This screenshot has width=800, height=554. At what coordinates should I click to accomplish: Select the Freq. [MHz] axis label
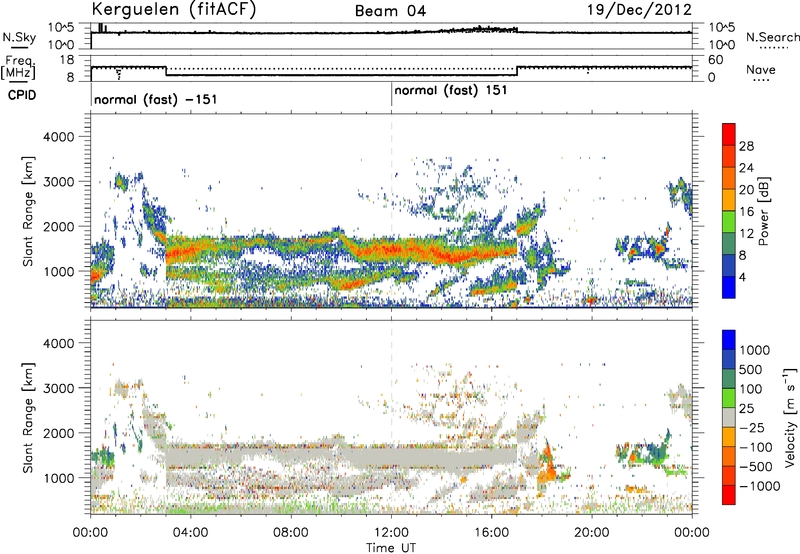pyautogui.click(x=19, y=67)
